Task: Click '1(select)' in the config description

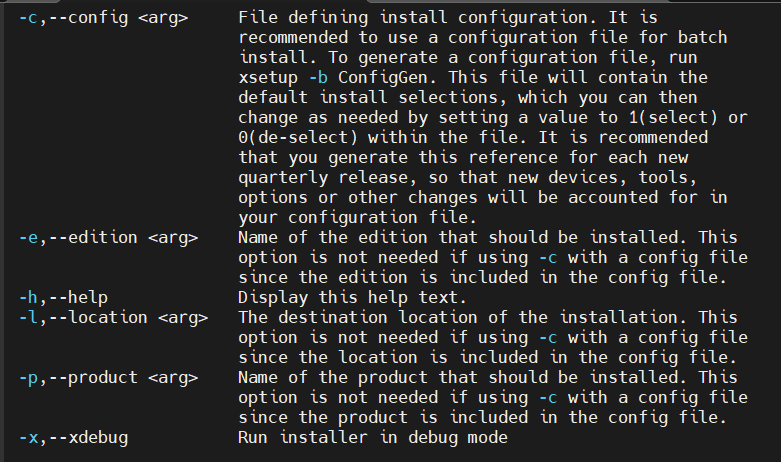Action: pos(673,118)
